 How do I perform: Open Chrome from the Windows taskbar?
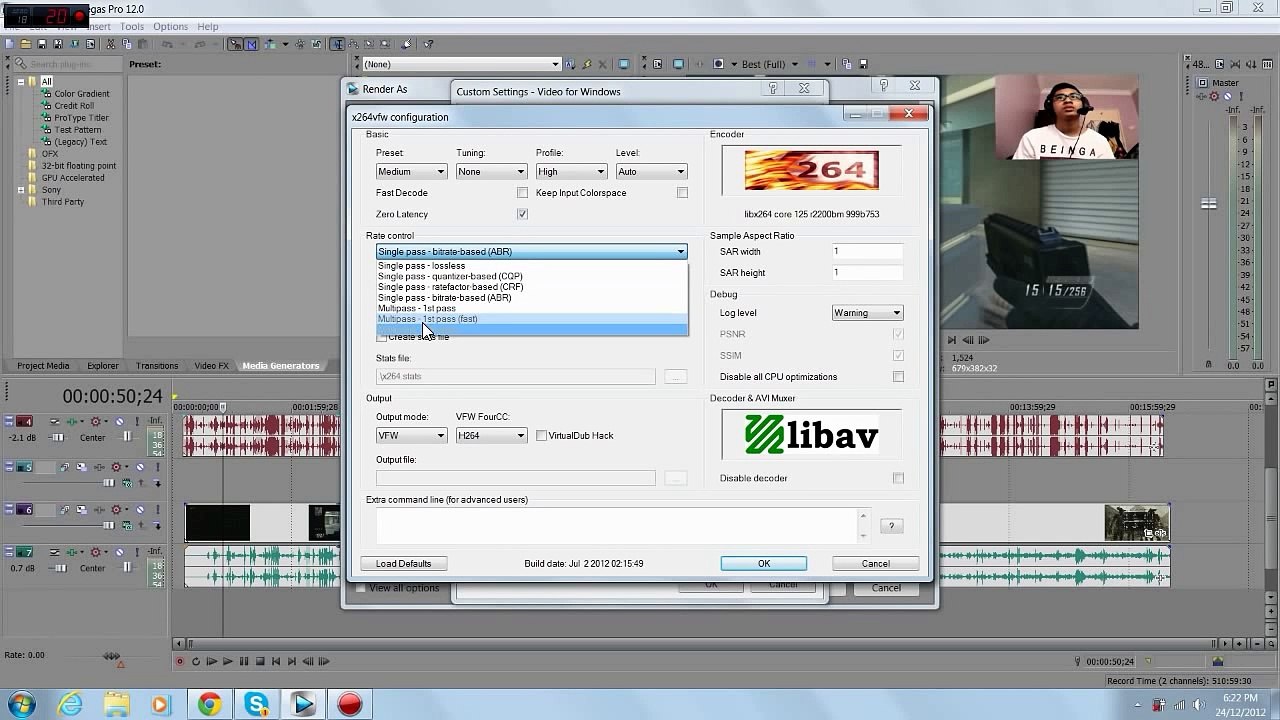pos(209,705)
